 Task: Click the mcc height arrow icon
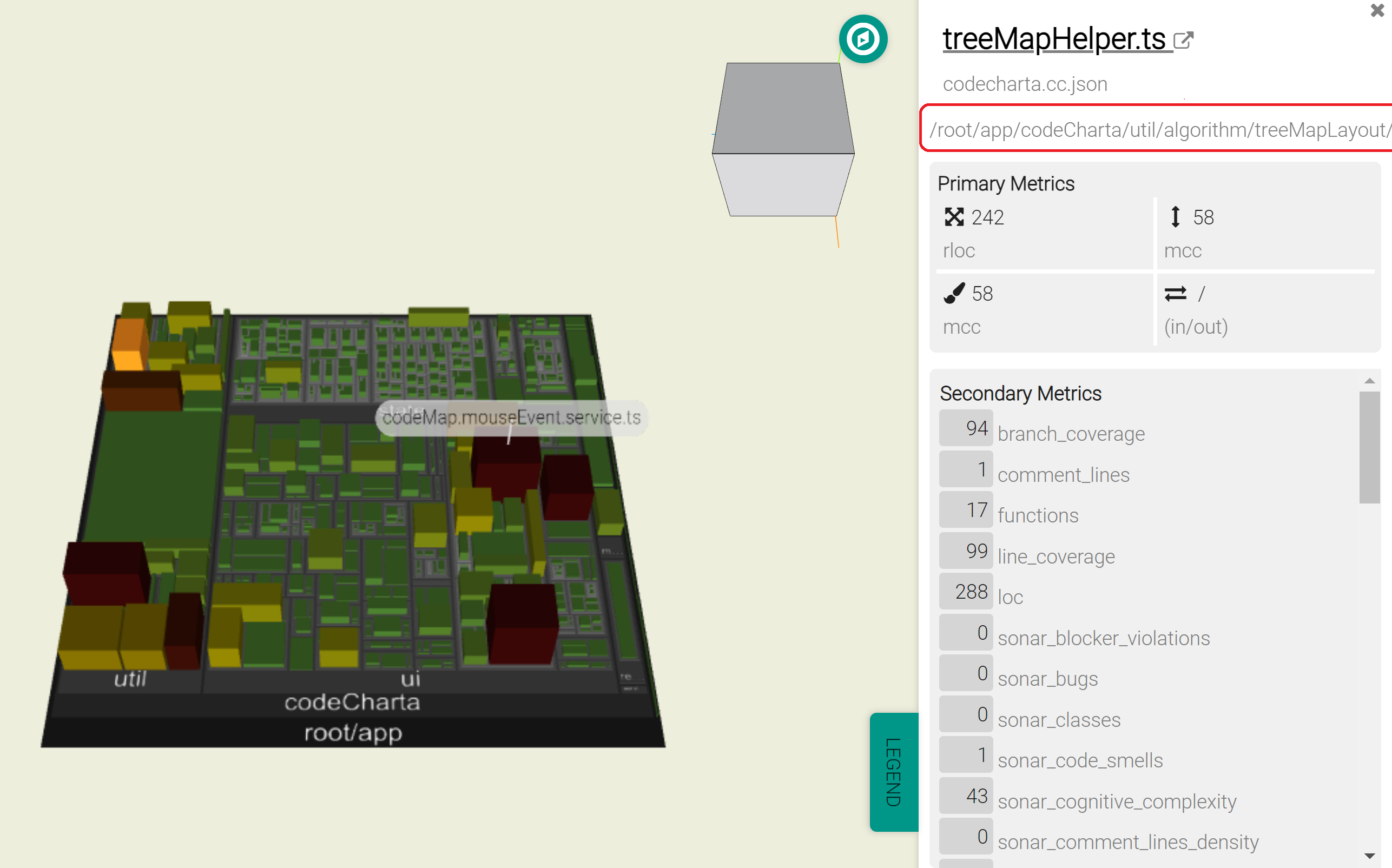(1175, 217)
